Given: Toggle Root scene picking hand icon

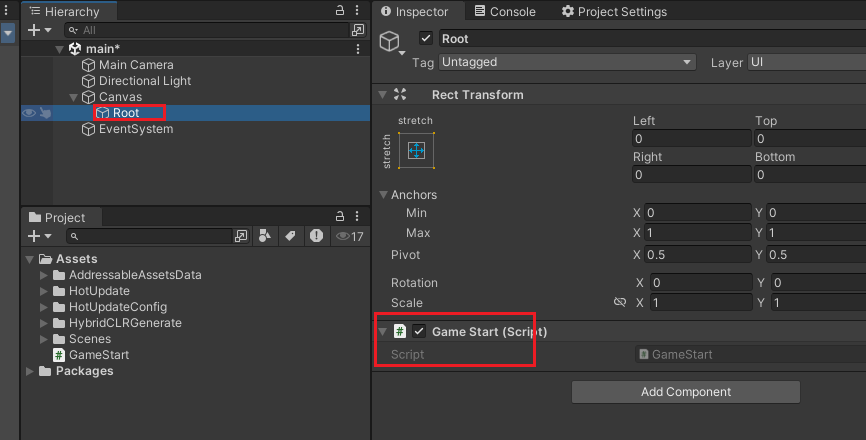Looking at the screenshot, I should click(45, 113).
